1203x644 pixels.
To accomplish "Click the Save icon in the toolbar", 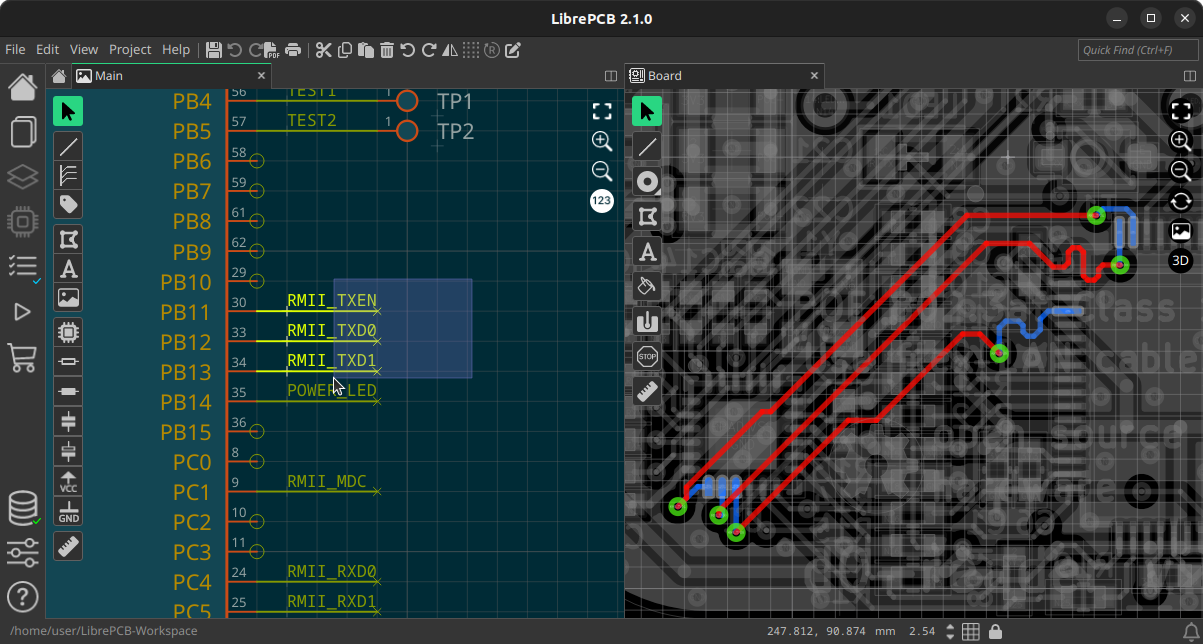I will tap(214, 49).
